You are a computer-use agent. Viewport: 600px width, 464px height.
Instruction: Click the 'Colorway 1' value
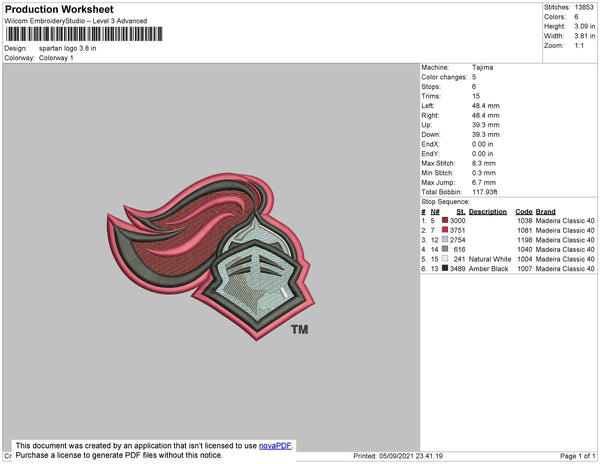56,58
